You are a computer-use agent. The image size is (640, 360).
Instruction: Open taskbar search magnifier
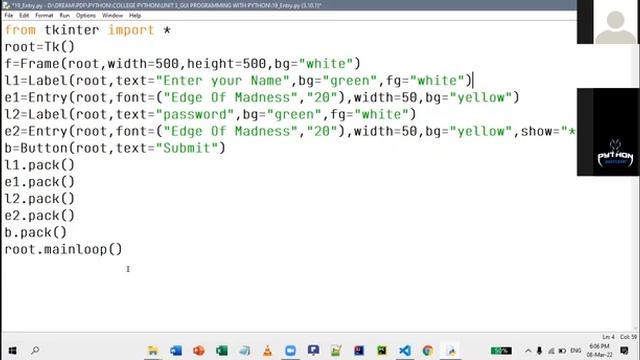coord(35,351)
